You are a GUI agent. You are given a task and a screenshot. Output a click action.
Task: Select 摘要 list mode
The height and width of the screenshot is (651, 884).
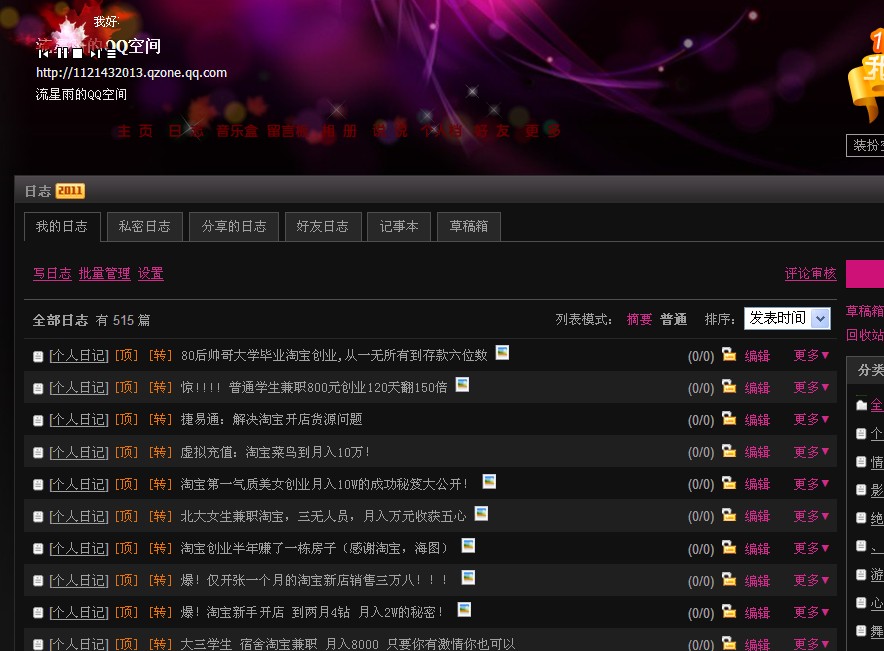pos(639,320)
